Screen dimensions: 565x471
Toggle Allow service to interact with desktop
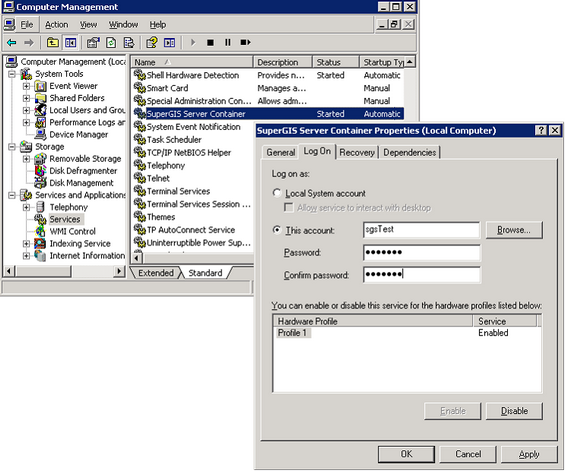pyautogui.click(x=289, y=208)
